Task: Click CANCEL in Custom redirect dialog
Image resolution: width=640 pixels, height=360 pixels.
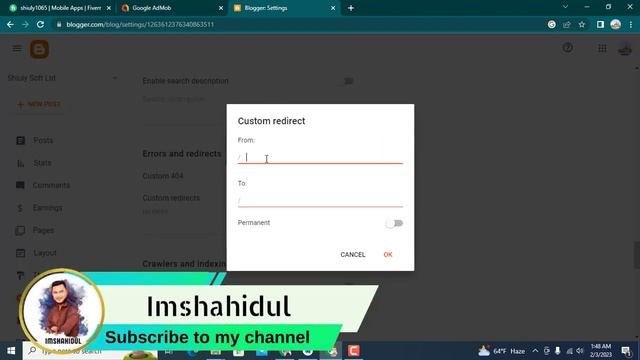Action: point(353,254)
